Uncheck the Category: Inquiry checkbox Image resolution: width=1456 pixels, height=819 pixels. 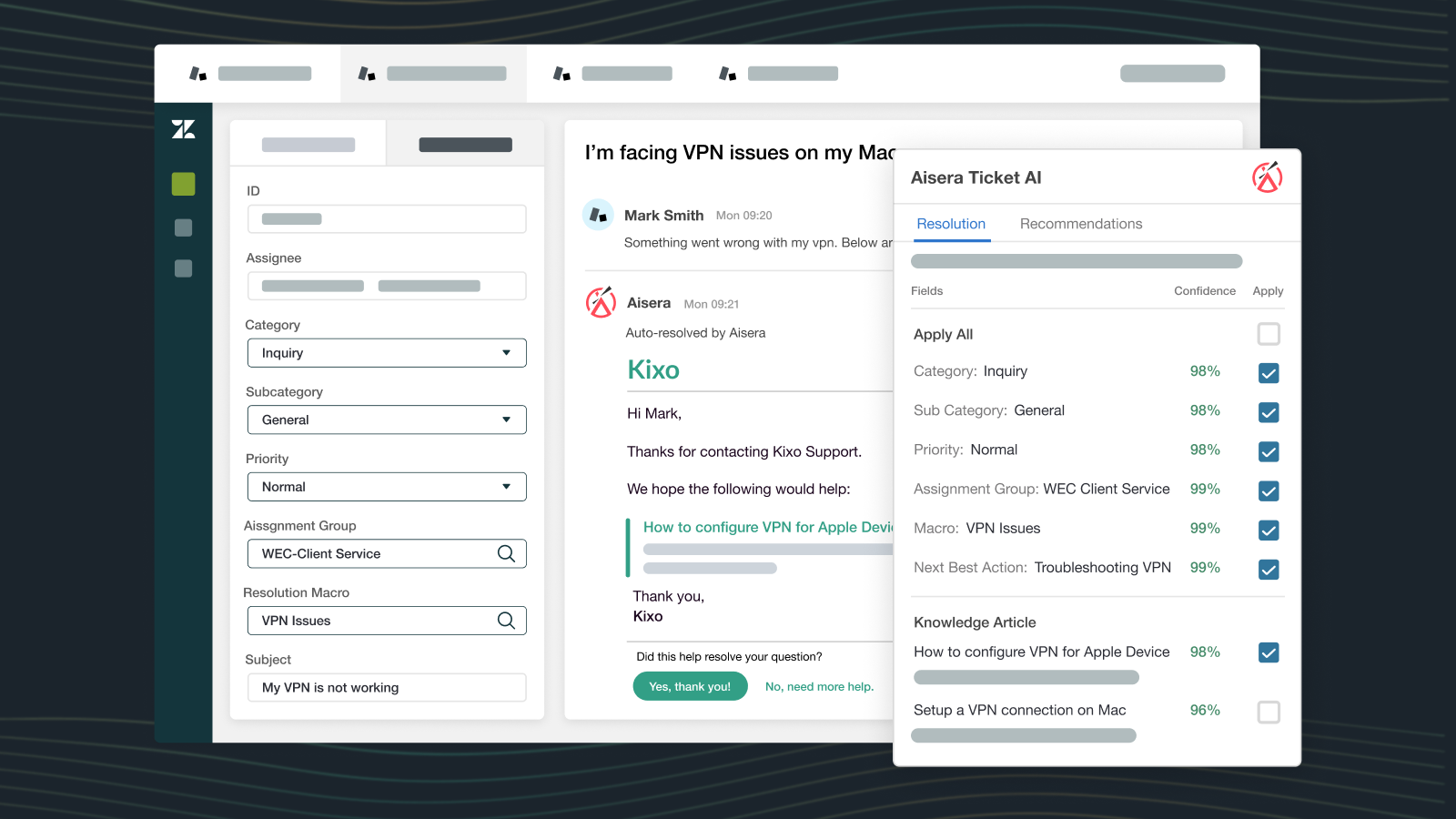coord(1268,373)
